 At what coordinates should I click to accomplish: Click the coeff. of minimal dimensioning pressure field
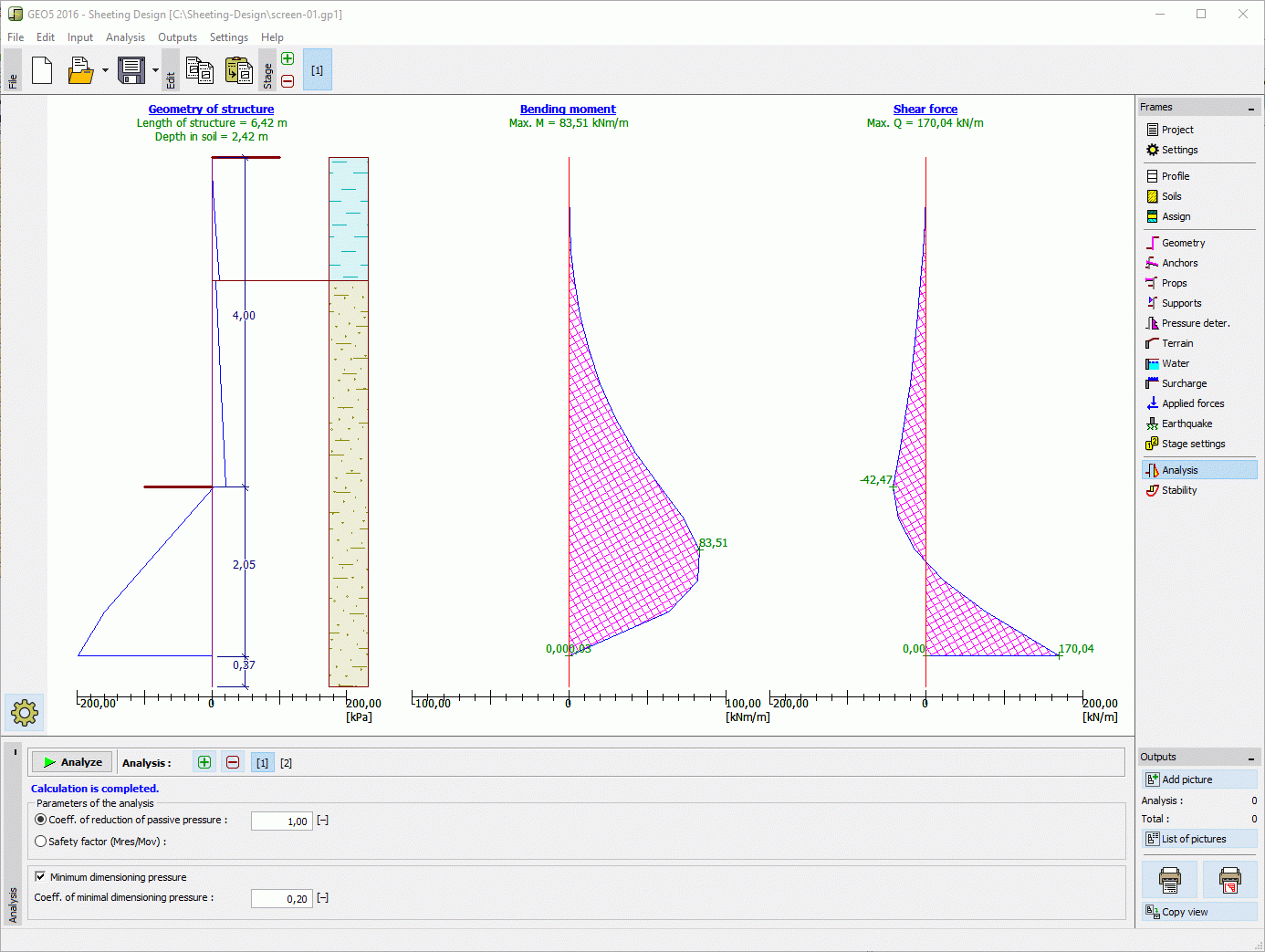click(x=281, y=898)
